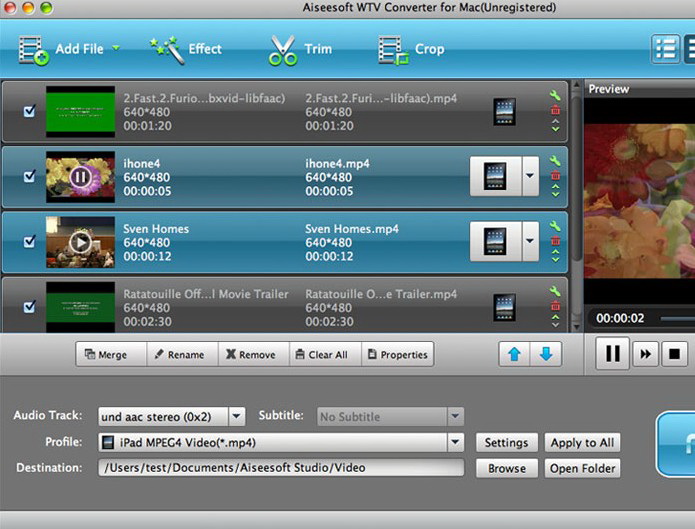The image size is (695, 529).
Task: Click the Rename button
Action: tap(182, 354)
